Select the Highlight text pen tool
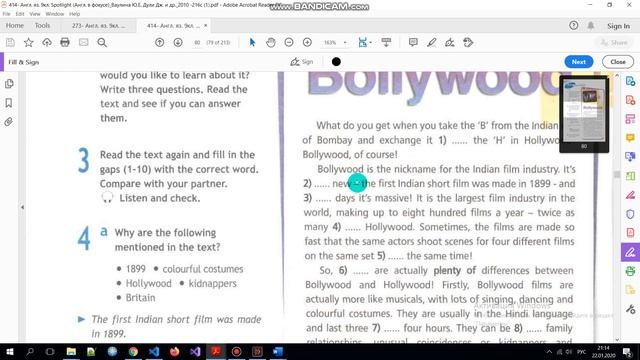The image size is (640, 360). coord(431,42)
